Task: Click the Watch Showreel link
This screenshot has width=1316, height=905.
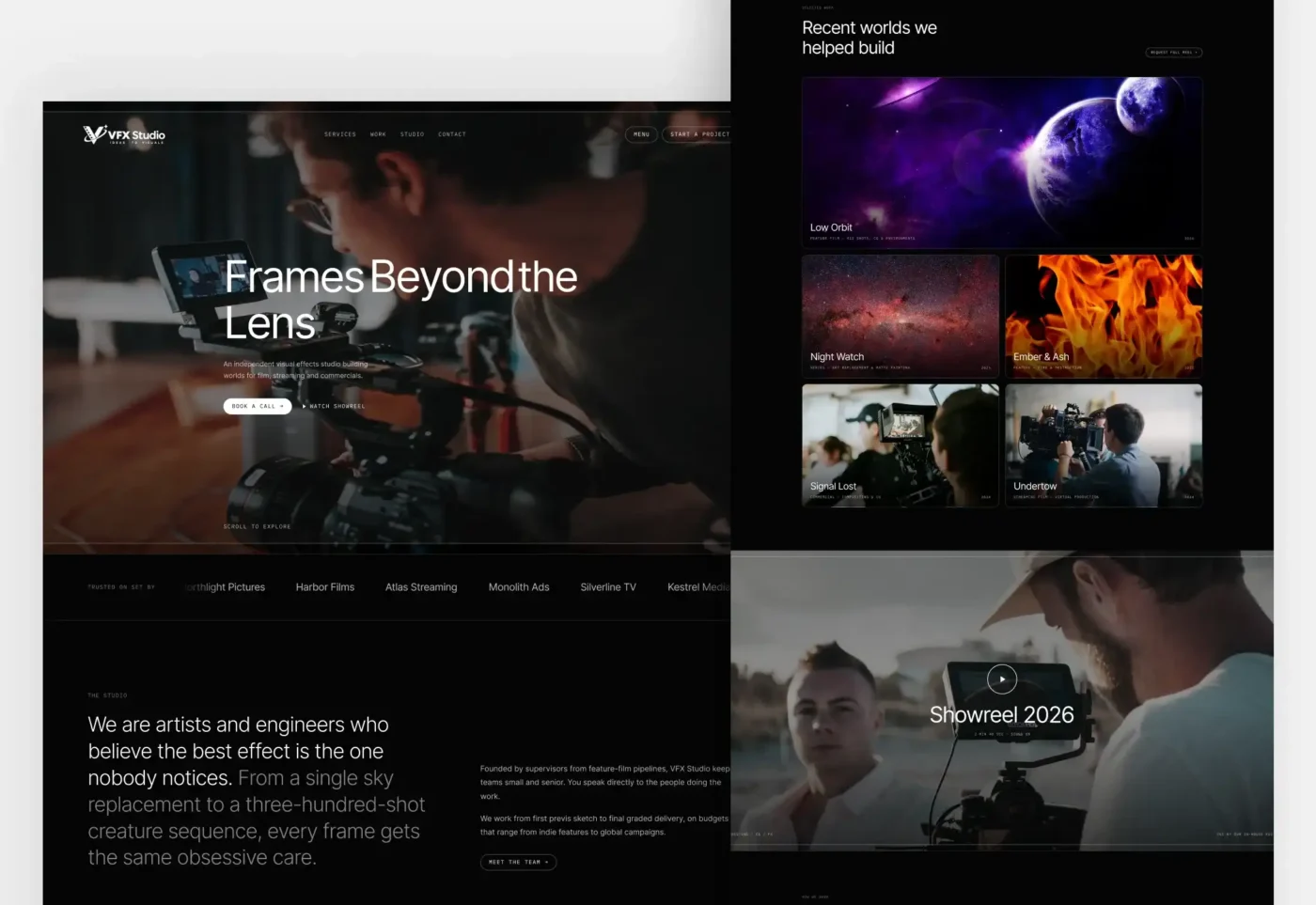Action: pos(334,406)
